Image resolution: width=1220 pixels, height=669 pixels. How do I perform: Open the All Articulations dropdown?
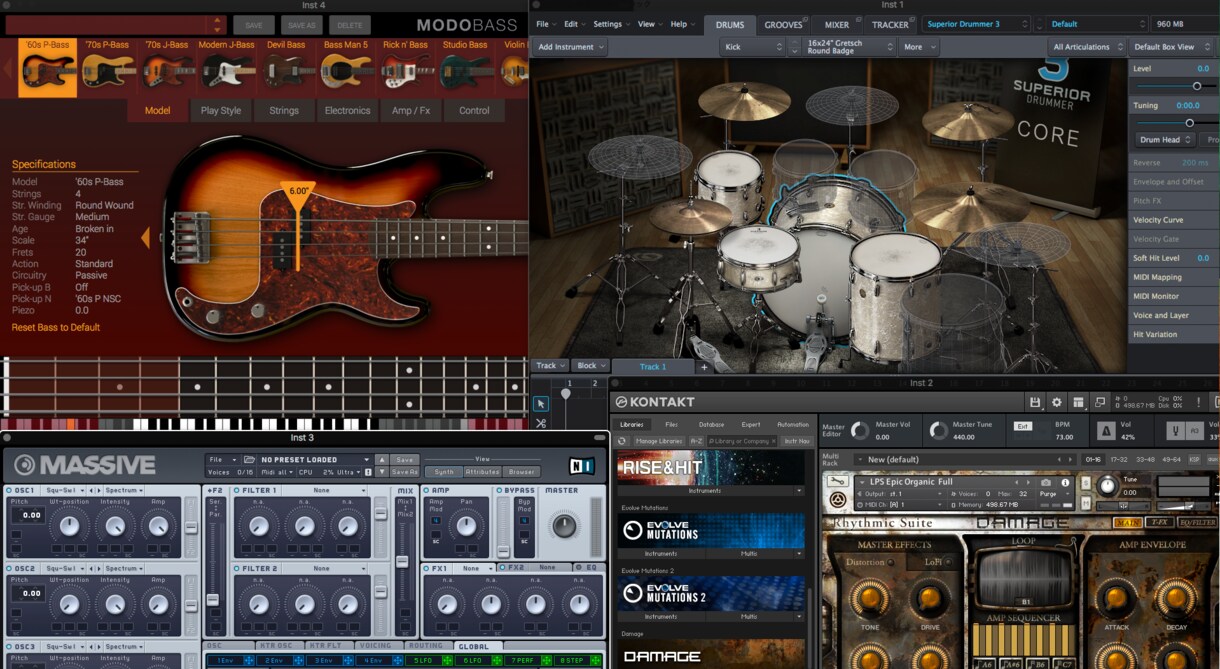tap(1086, 47)
